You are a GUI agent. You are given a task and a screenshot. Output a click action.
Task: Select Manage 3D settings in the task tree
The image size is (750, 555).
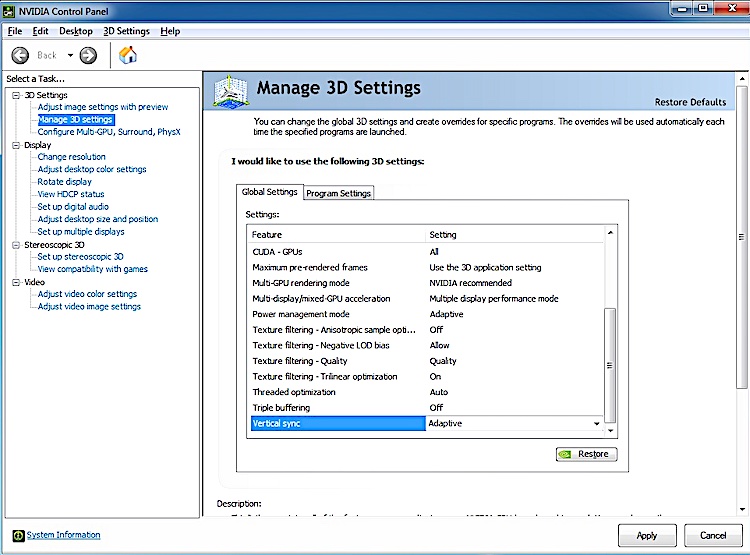point(76,120)
